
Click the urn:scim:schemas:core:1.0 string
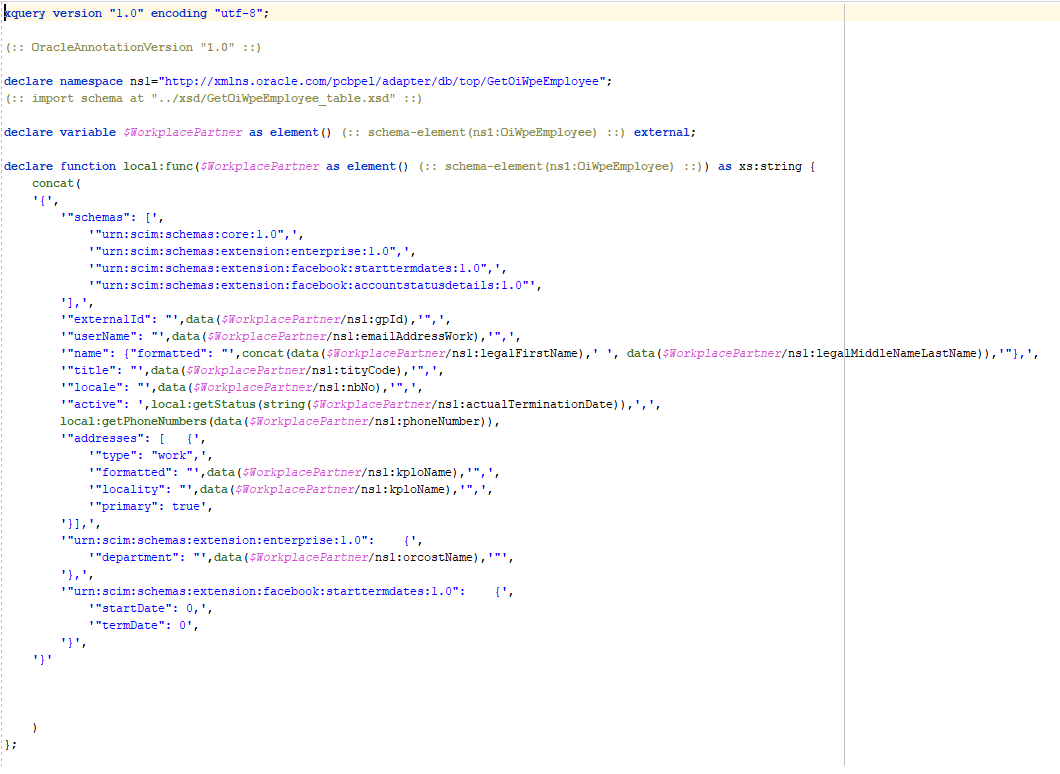(x=196, y=235)
